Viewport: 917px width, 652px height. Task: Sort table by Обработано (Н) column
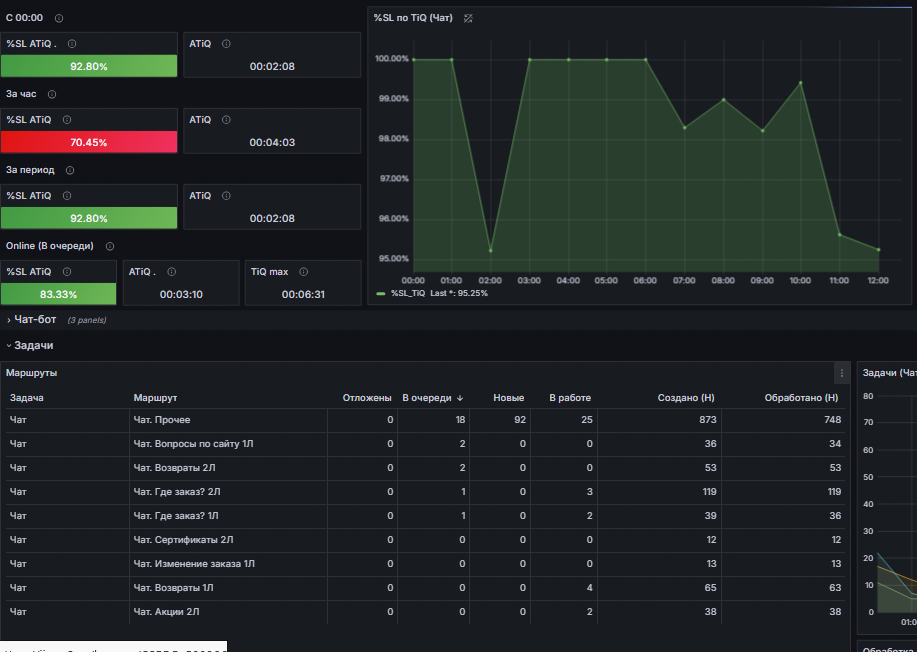coord(801,398)
